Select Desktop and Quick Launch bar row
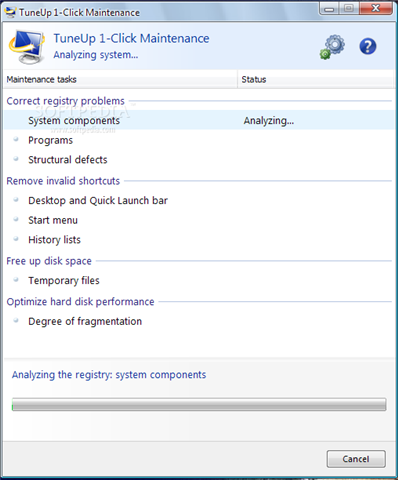This screenshot has width=398, height=480. click(x=199, y=200)
